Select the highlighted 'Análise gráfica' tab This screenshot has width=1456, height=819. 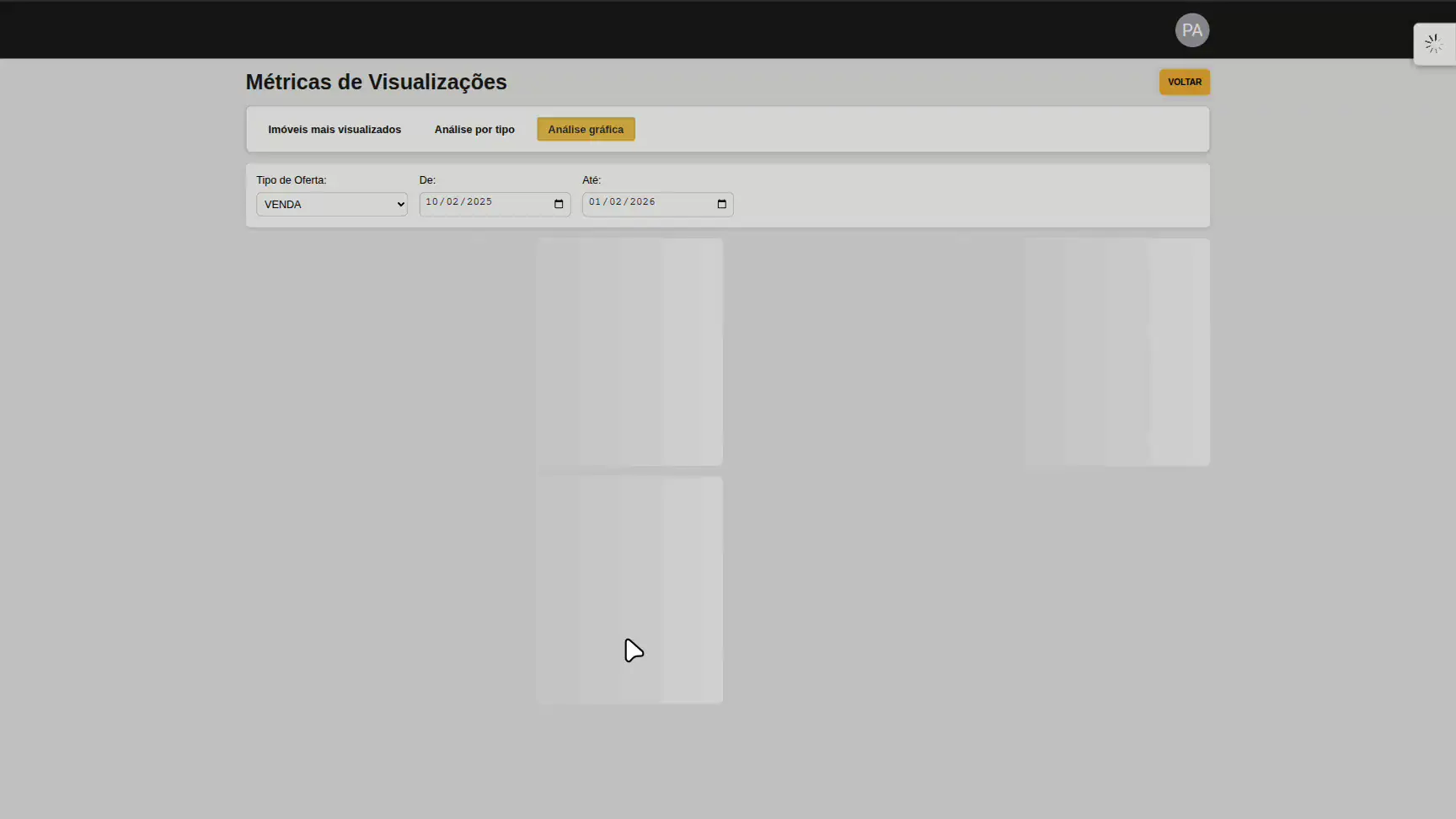585,129
